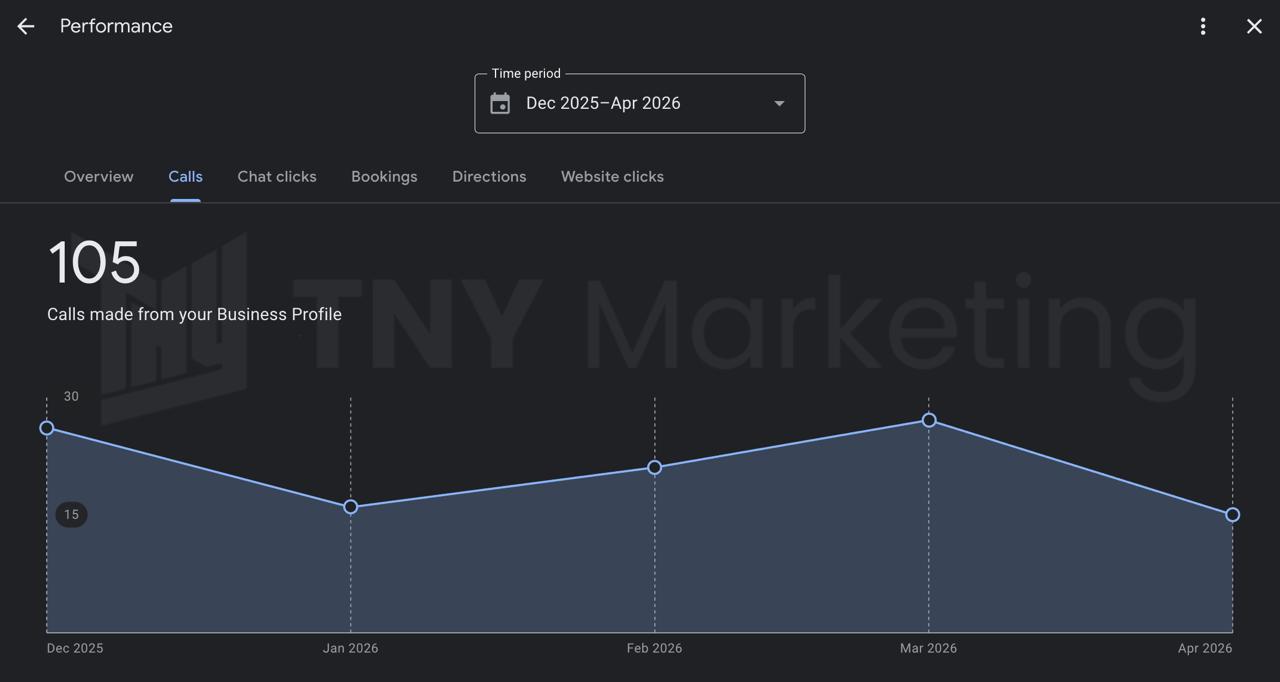This screenshot has width=1280, height=682.
Task: Open the Website clicks tab
Action: click(612, 176)
